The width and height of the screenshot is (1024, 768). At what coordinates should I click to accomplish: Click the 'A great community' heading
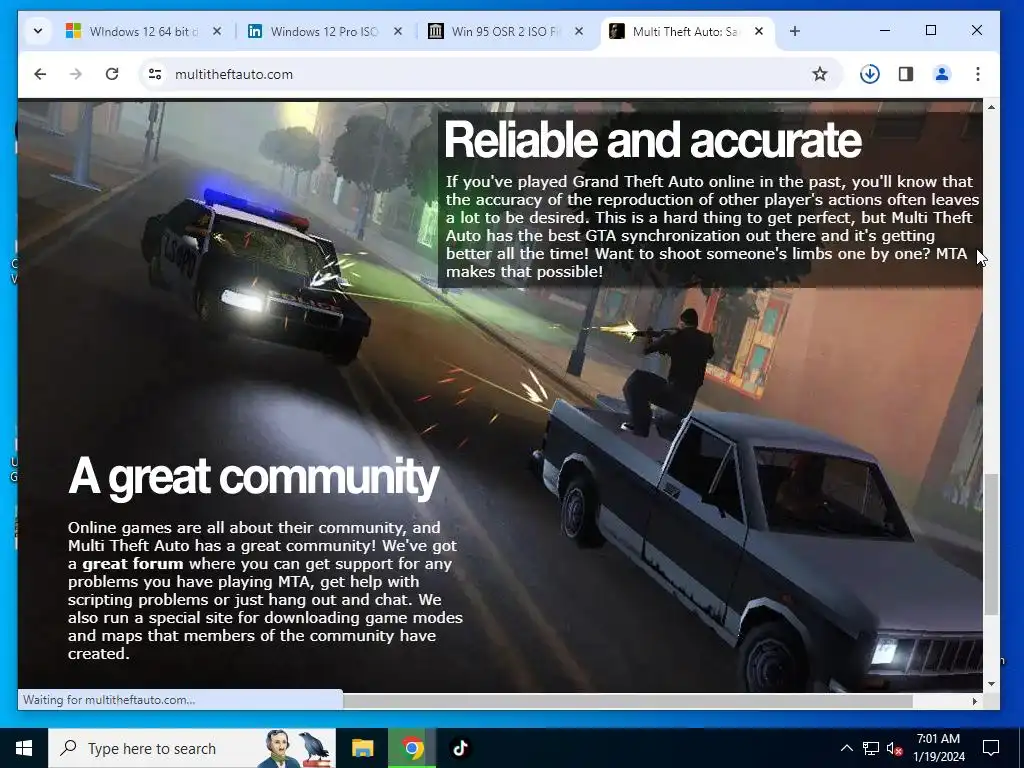pos(253,477)
